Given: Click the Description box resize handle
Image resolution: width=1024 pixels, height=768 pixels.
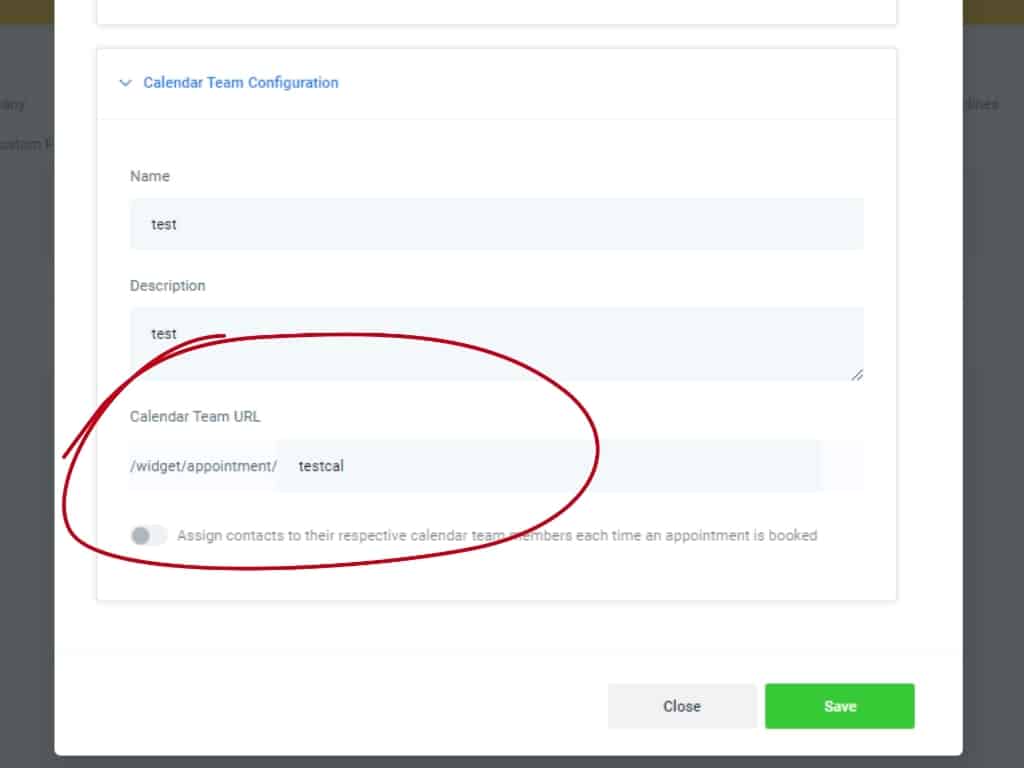Looking at the screenshot, I should (857, 375).
